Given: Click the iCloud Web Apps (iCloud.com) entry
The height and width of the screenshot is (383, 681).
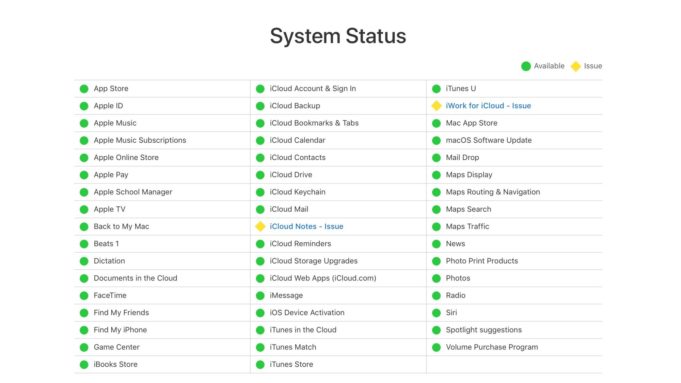Looking at the screenshot, I should tap(323, 278).
